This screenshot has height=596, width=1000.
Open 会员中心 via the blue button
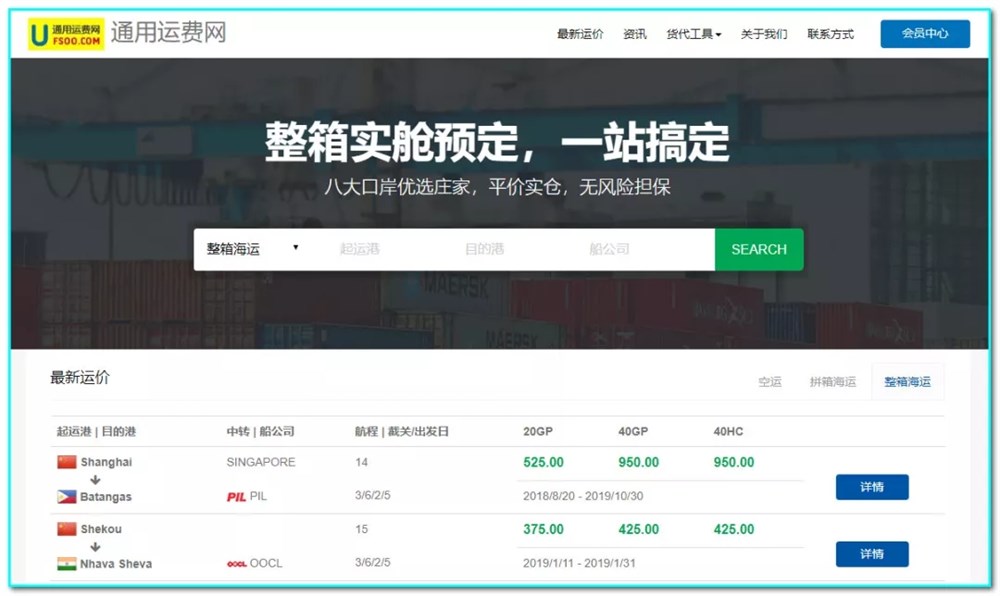point(924,33)
